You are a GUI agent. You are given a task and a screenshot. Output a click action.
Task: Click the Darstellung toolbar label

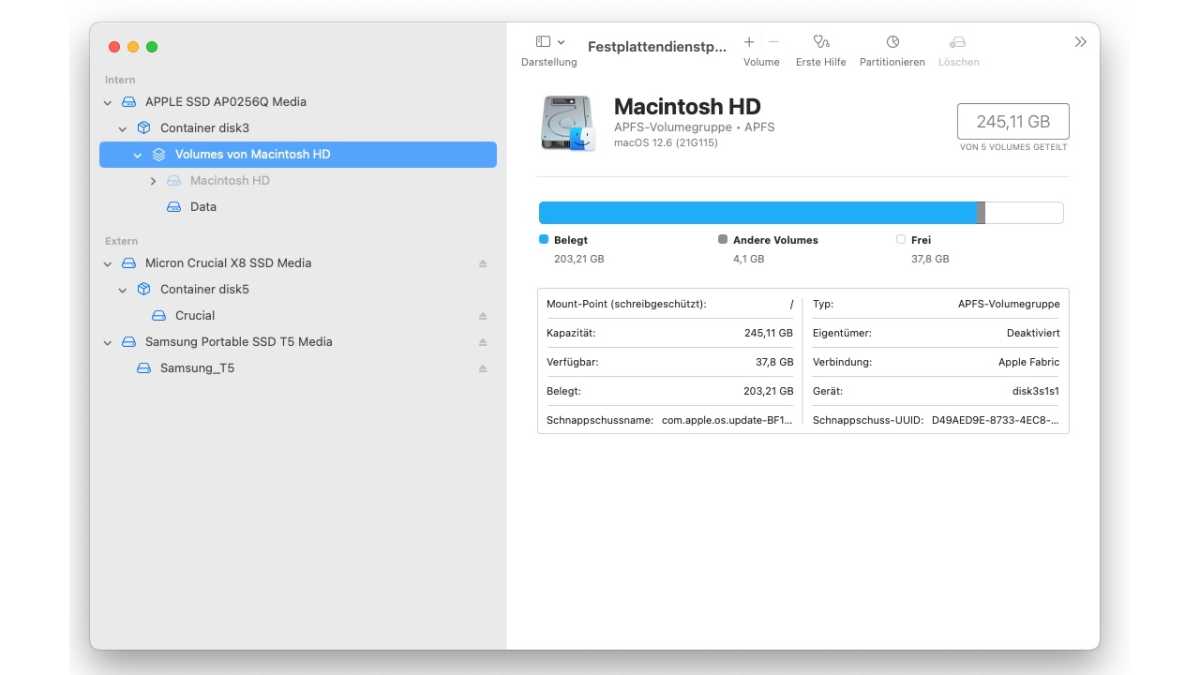coord(549,62)
